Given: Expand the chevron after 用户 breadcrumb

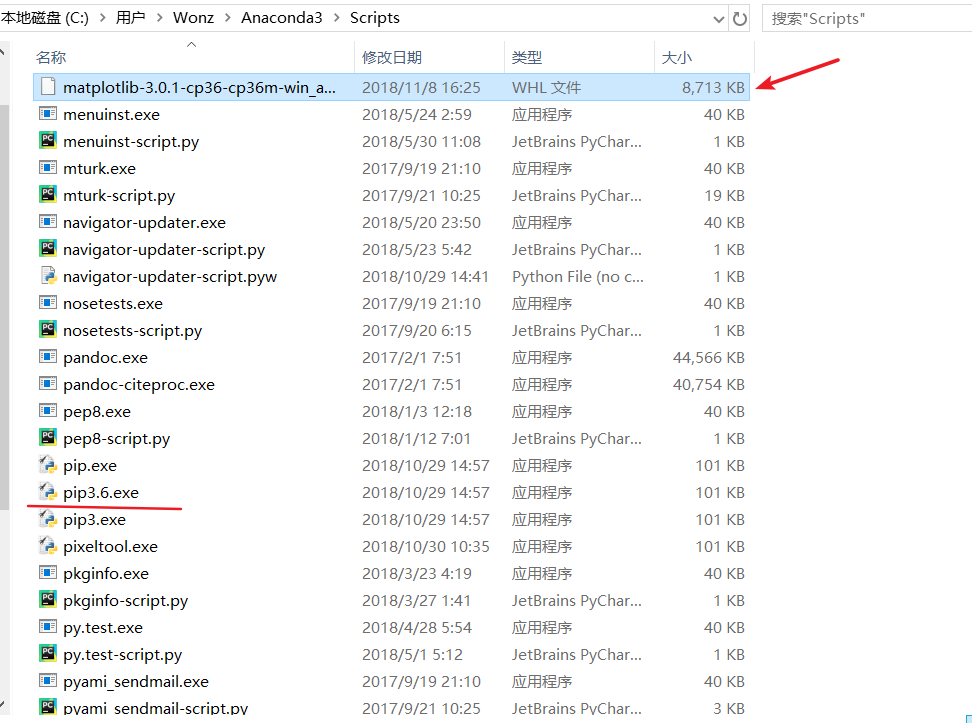Looking at the screenshot, I should point(159,18).
